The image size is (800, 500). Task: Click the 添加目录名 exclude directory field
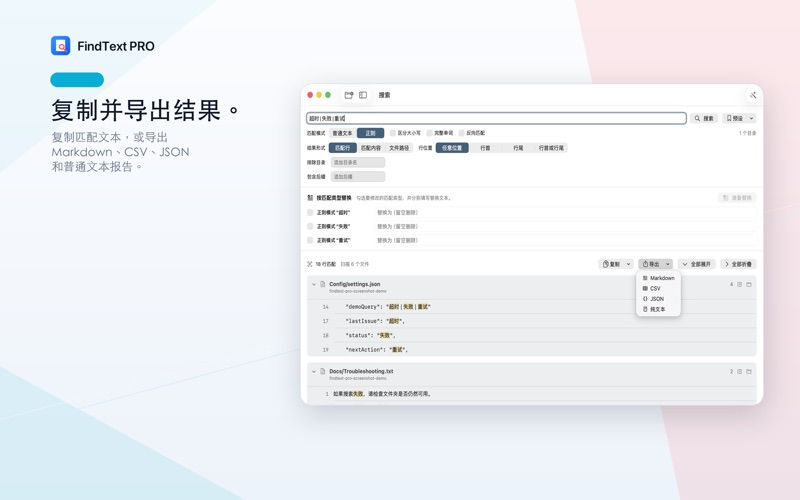(x=358, y=162)
